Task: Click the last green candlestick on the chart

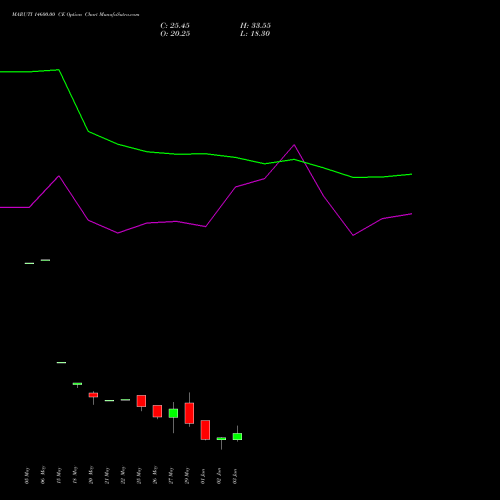Action: tap(237, 436)
